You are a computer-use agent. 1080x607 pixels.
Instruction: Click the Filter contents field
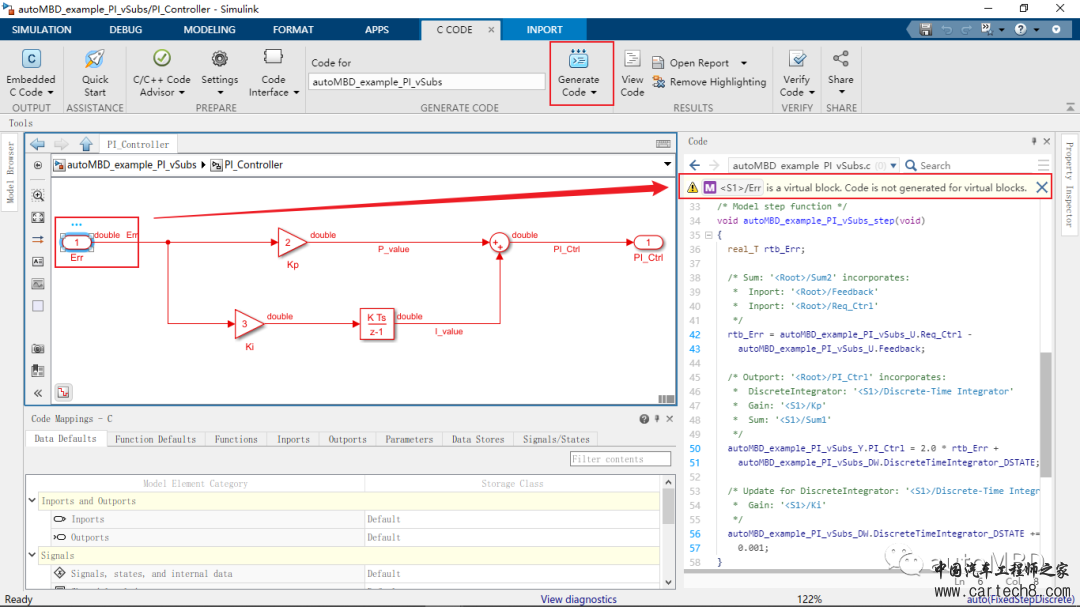coord(620,459)
